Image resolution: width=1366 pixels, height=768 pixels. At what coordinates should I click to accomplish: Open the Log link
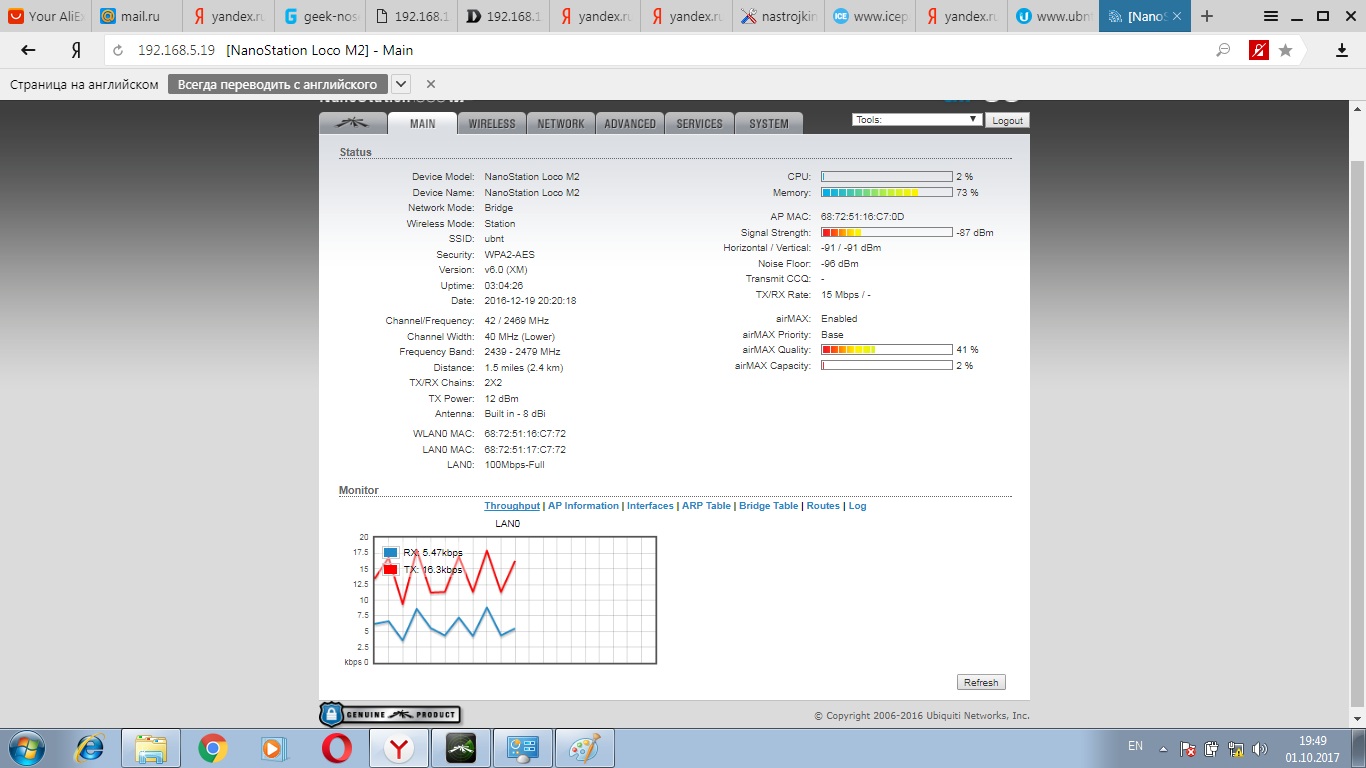[x=857, y=506]
